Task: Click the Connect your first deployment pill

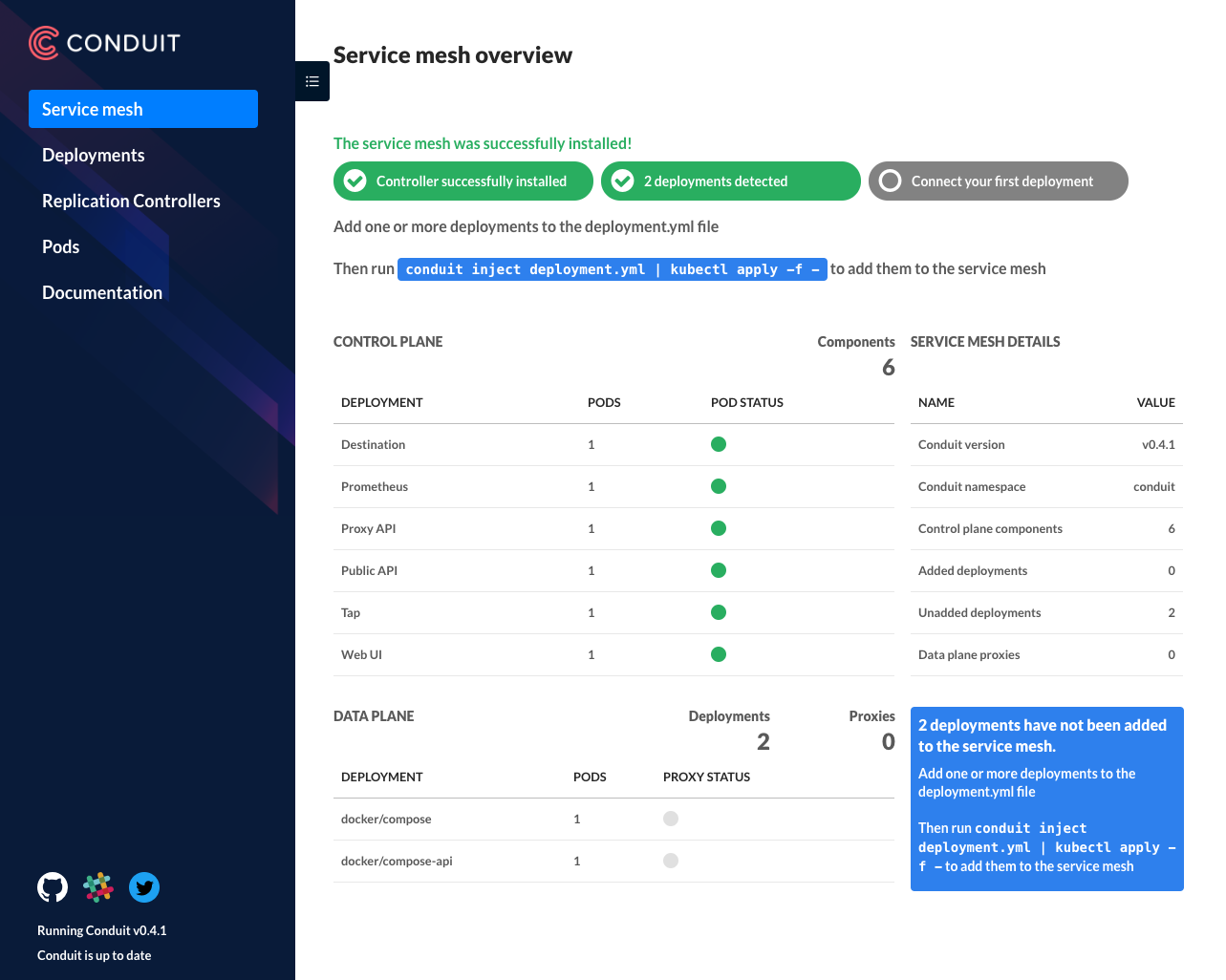Action: [x=999, y=181]
